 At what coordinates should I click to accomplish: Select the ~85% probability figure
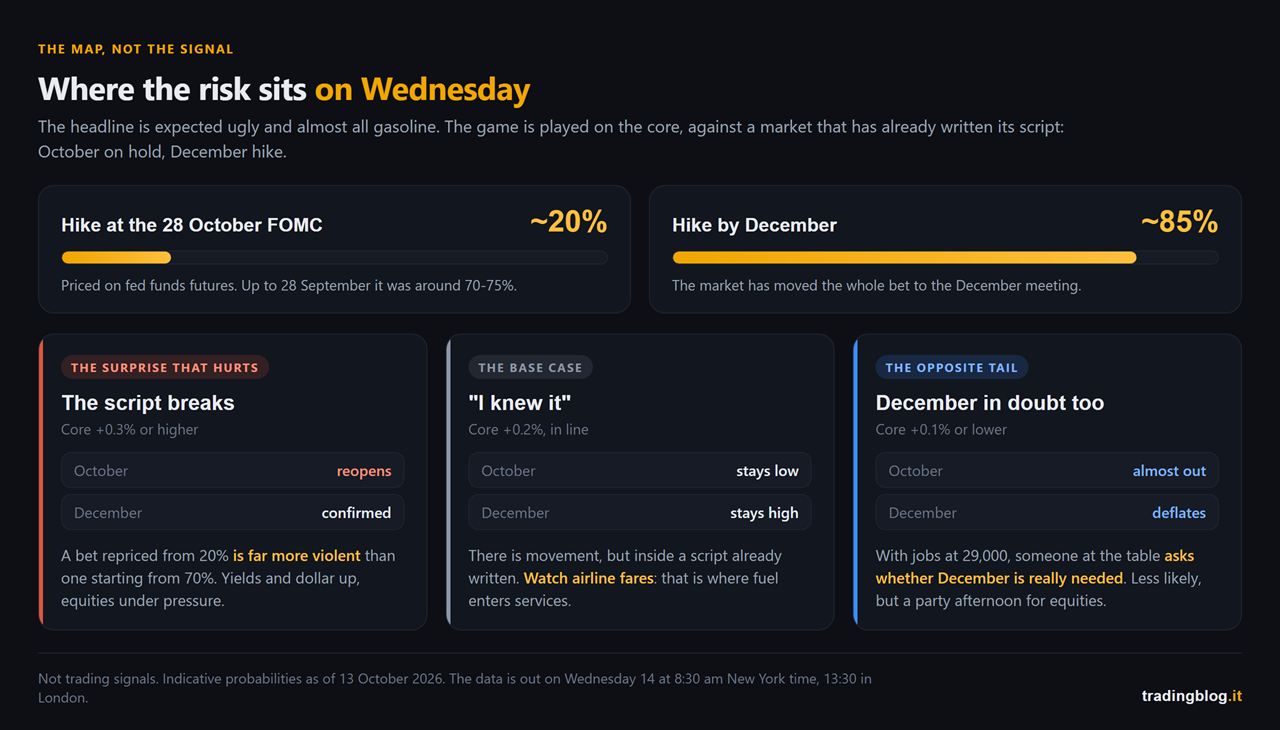pyautogui.click(x=1179, y=222)
